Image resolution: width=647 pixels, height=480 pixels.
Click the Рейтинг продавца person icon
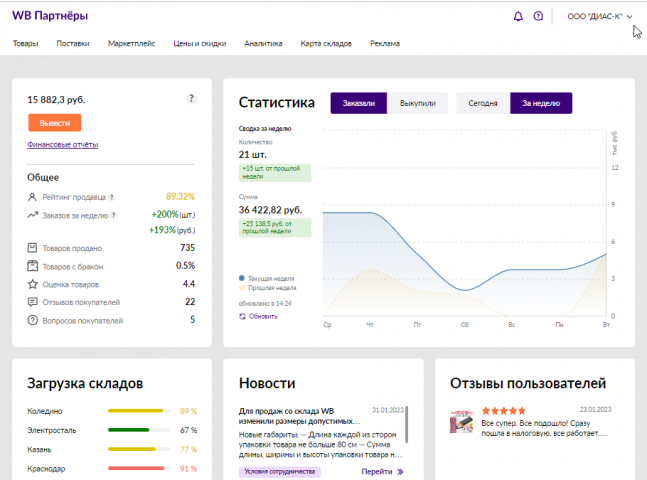[x=32, y=197]
